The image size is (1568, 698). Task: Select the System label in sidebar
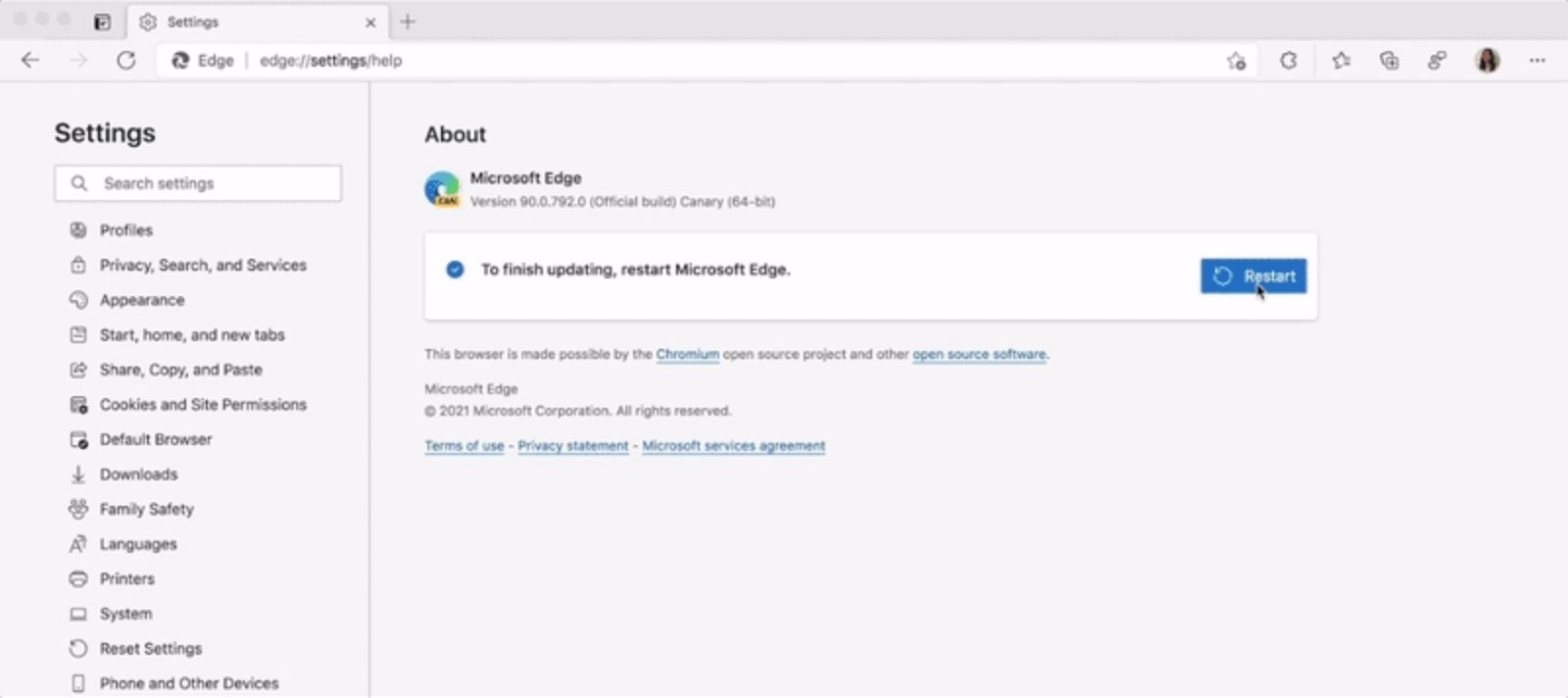[x=126, y=614]
